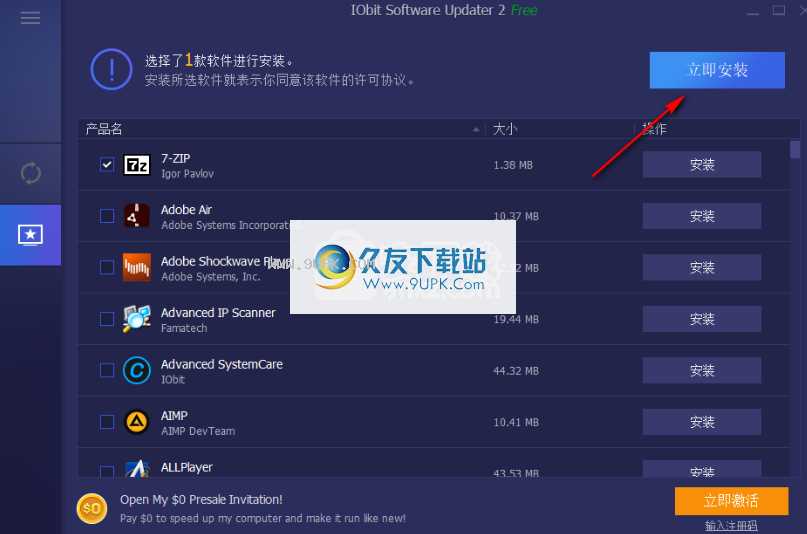Click the Adobe Air app icon
Image resolution: width=807 pixels, height=534 pixels.
tap(137, 216)
